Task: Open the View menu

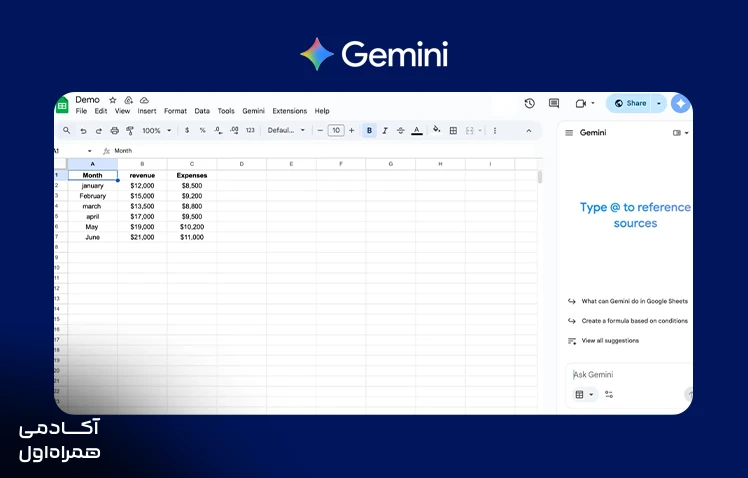Action: coord(122,111)
